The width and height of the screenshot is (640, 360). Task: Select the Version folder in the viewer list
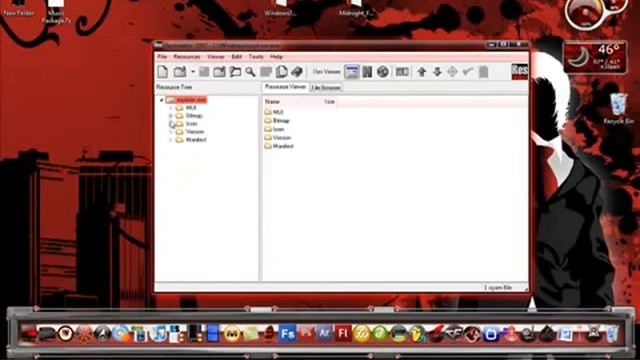(278, 138)
